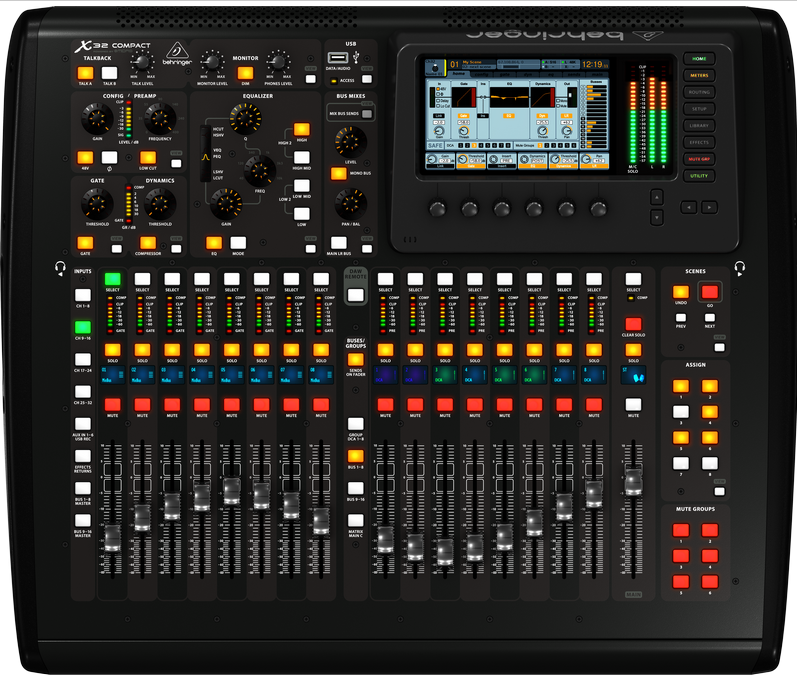This screenshot has width=797, height=675.
Task: Toggle the COMPRESSOR button
Action: [148, 243]
